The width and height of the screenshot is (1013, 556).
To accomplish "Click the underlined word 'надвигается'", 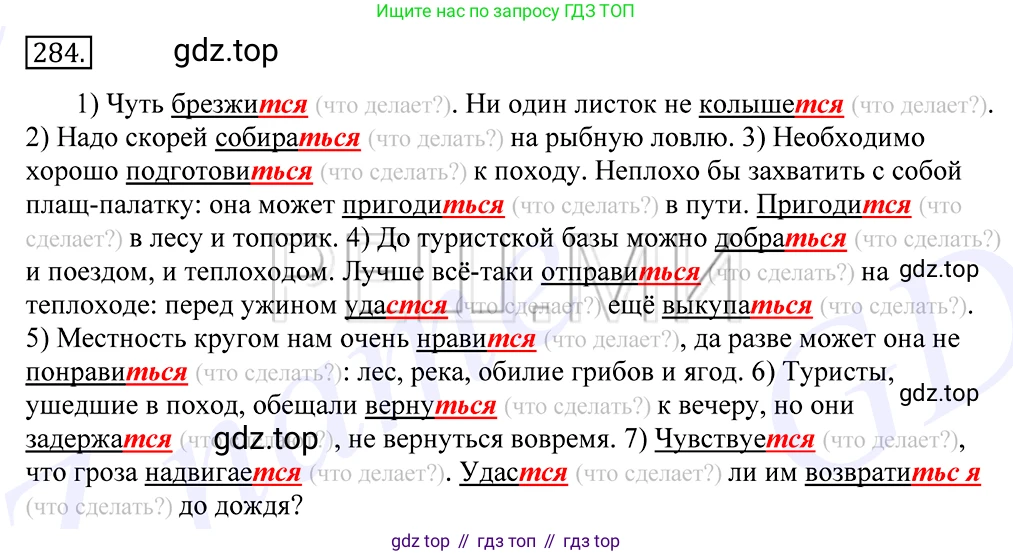I will pos(222,474).
